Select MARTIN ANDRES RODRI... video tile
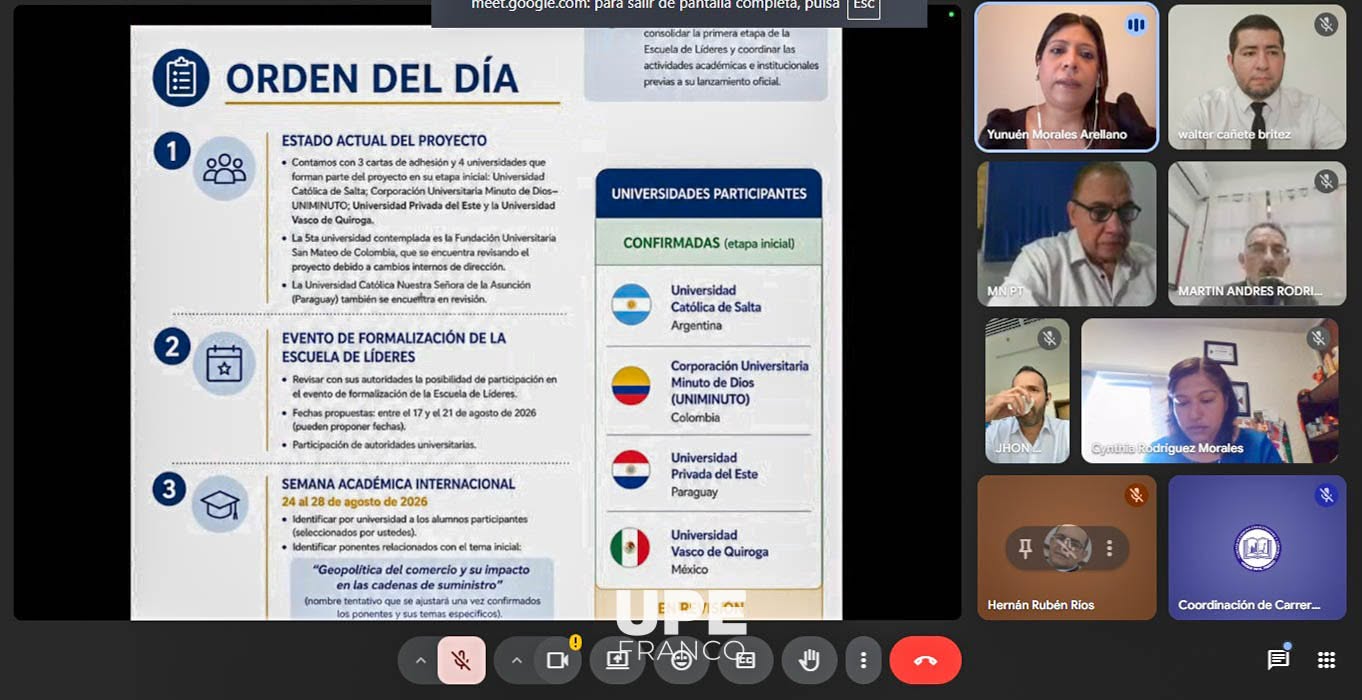This screenshot has height=700, width=1362. pos(1257,234)
